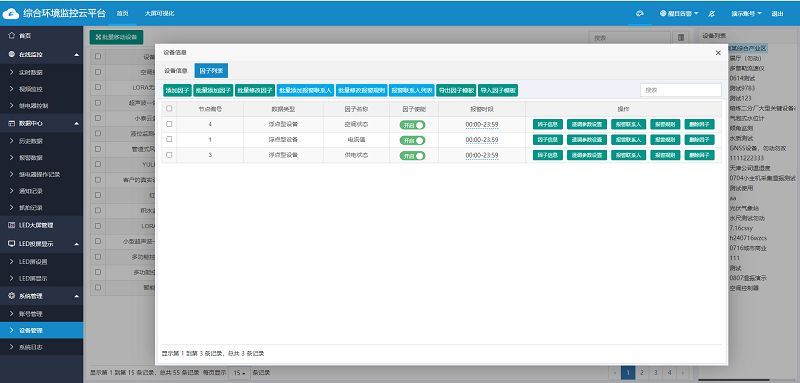Click the 首页 home icon in sidebar
800x383 pixels.
(x=12, y=36)
